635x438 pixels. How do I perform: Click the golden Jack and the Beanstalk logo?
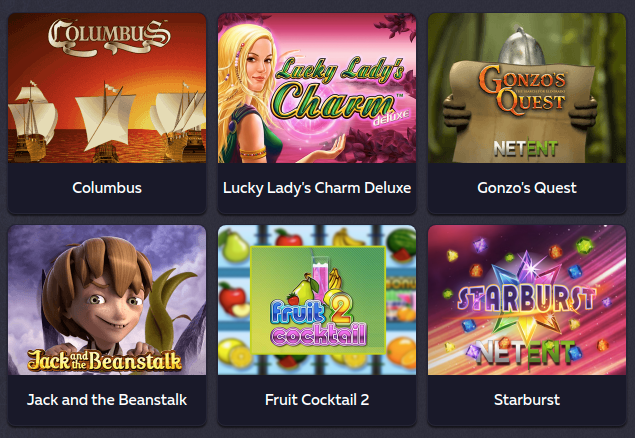pos(104,360)
